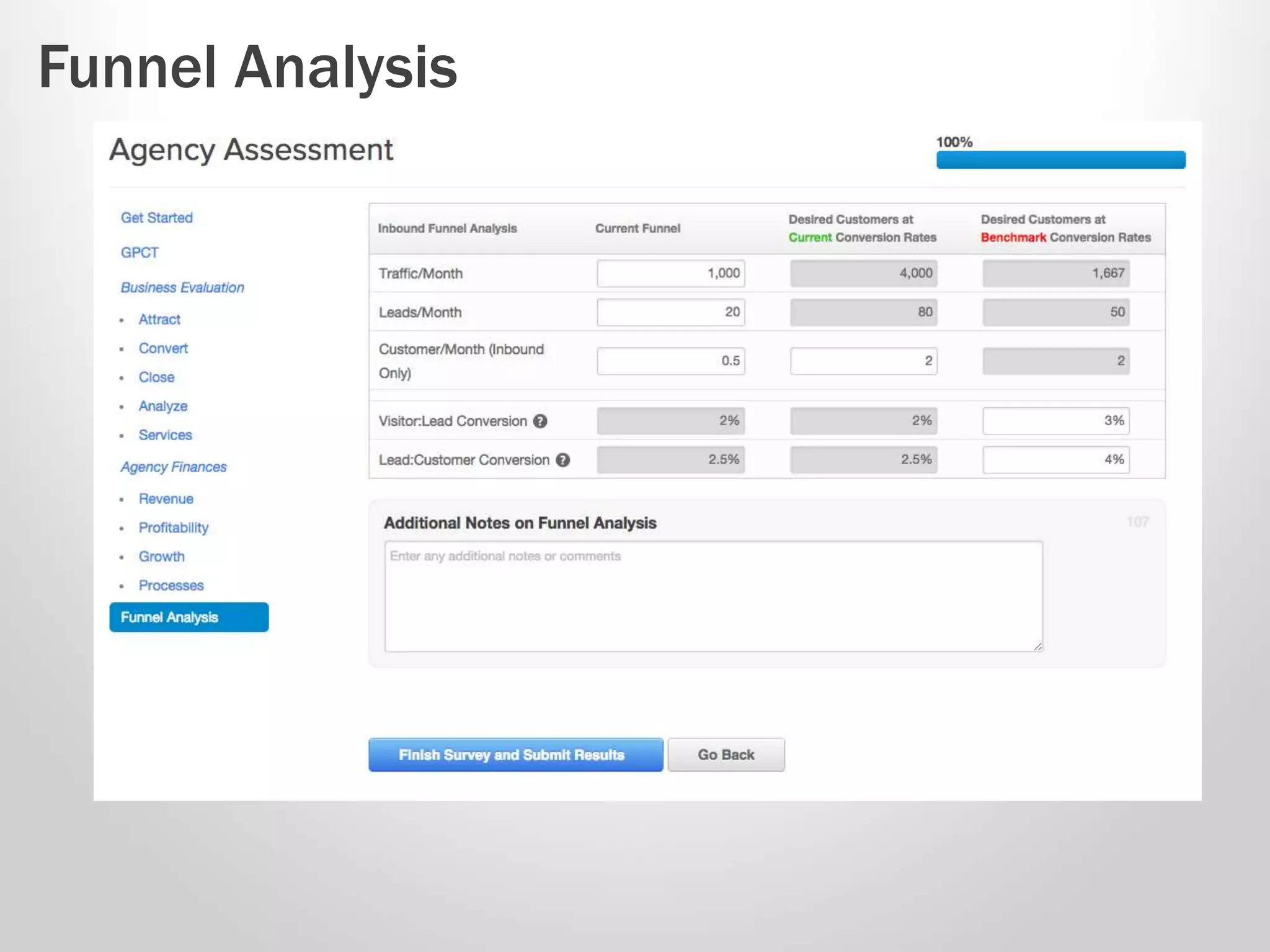Click current funnel Visitor:Lead 2% field

pyautogui.click(x=671, y=421)
